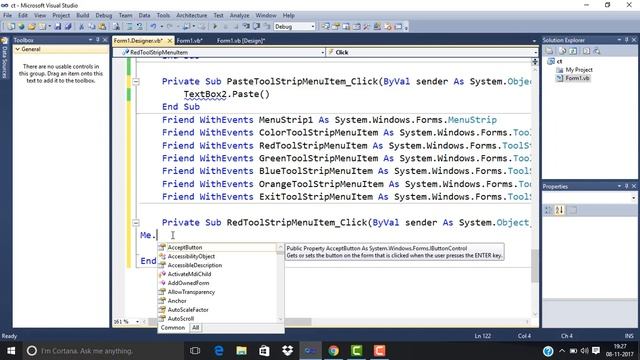Open the Debug configuration dropdown
The width and height of the screenshot is (640, 360).
(x=313, y=27)
